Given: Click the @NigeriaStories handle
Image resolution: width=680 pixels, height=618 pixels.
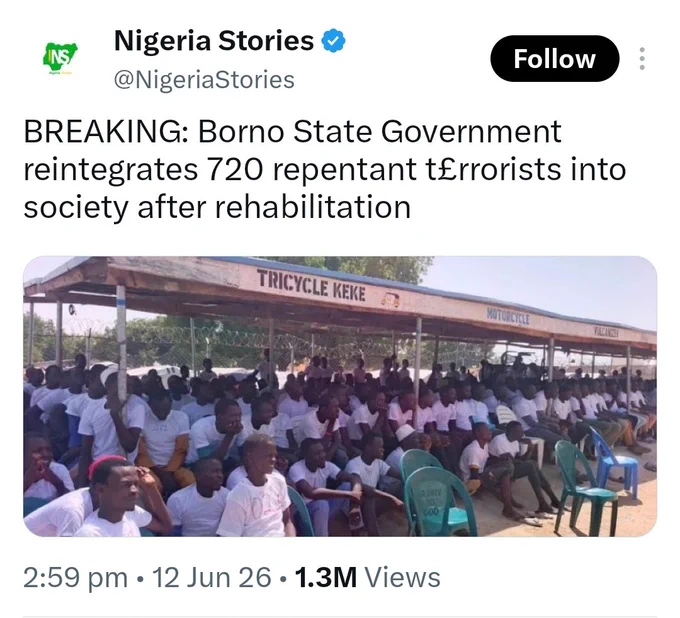Looking at the screenshot, I should click(x=204, y=80).
